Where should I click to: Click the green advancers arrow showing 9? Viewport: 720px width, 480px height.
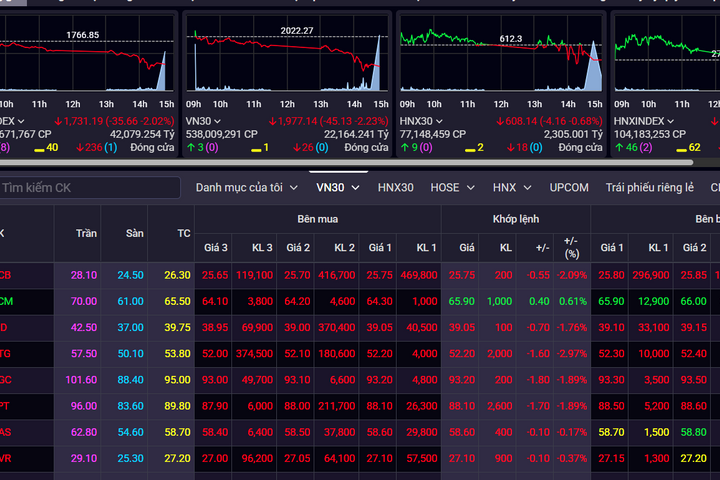coord(404,148)
